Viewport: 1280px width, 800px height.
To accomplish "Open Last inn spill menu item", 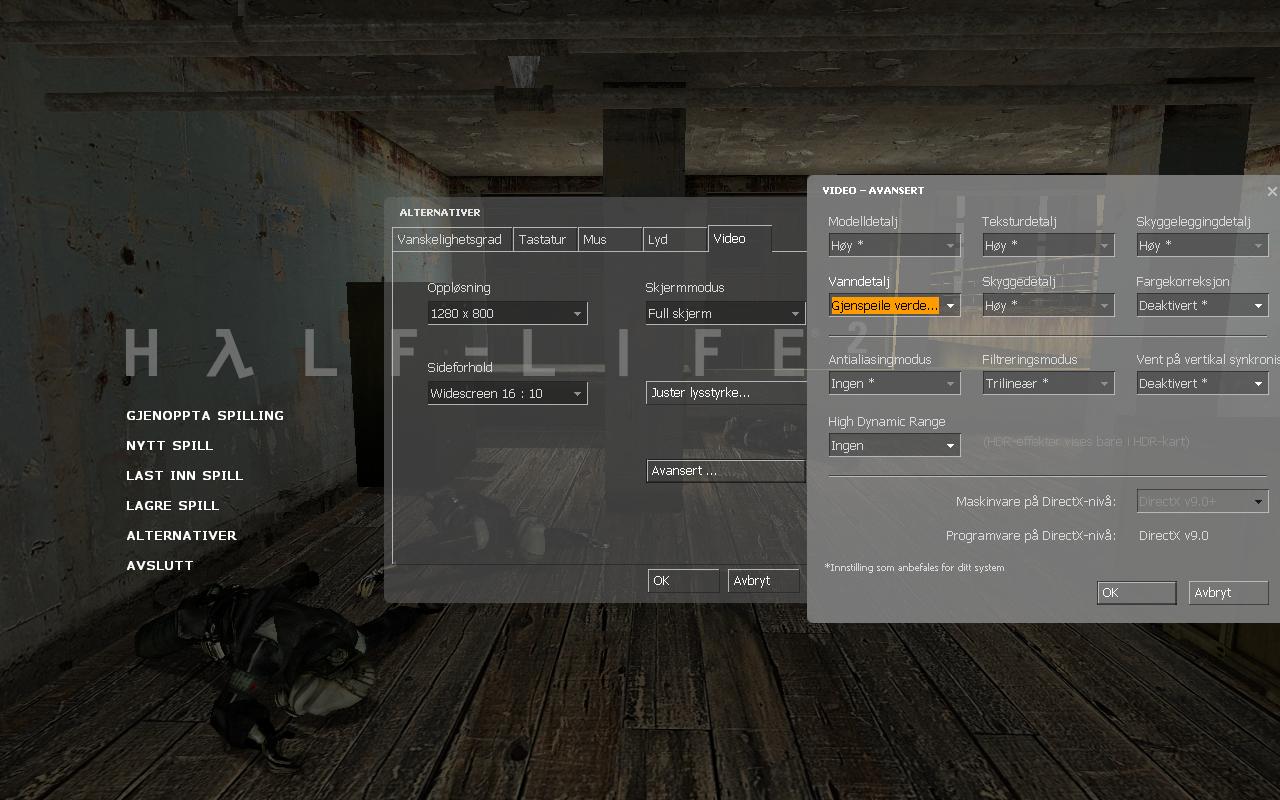I will 185,475.
